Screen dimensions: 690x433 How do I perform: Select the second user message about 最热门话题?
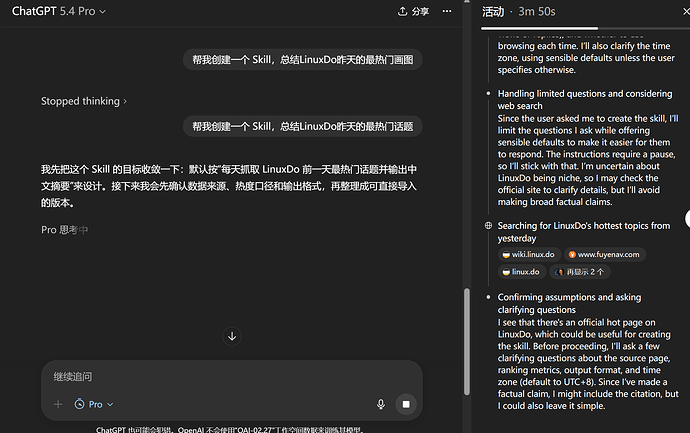[x=303, y=126]
